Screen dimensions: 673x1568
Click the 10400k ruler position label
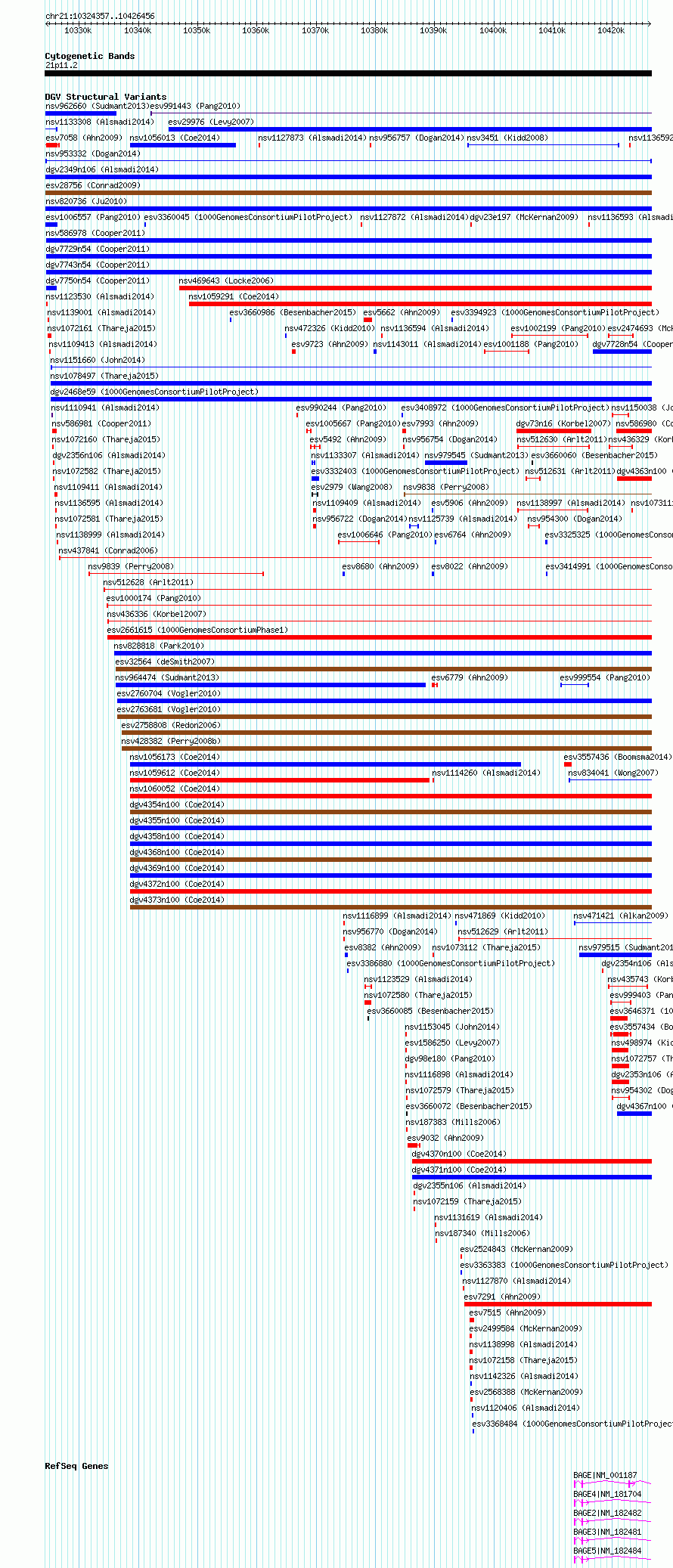coord(493,31)
